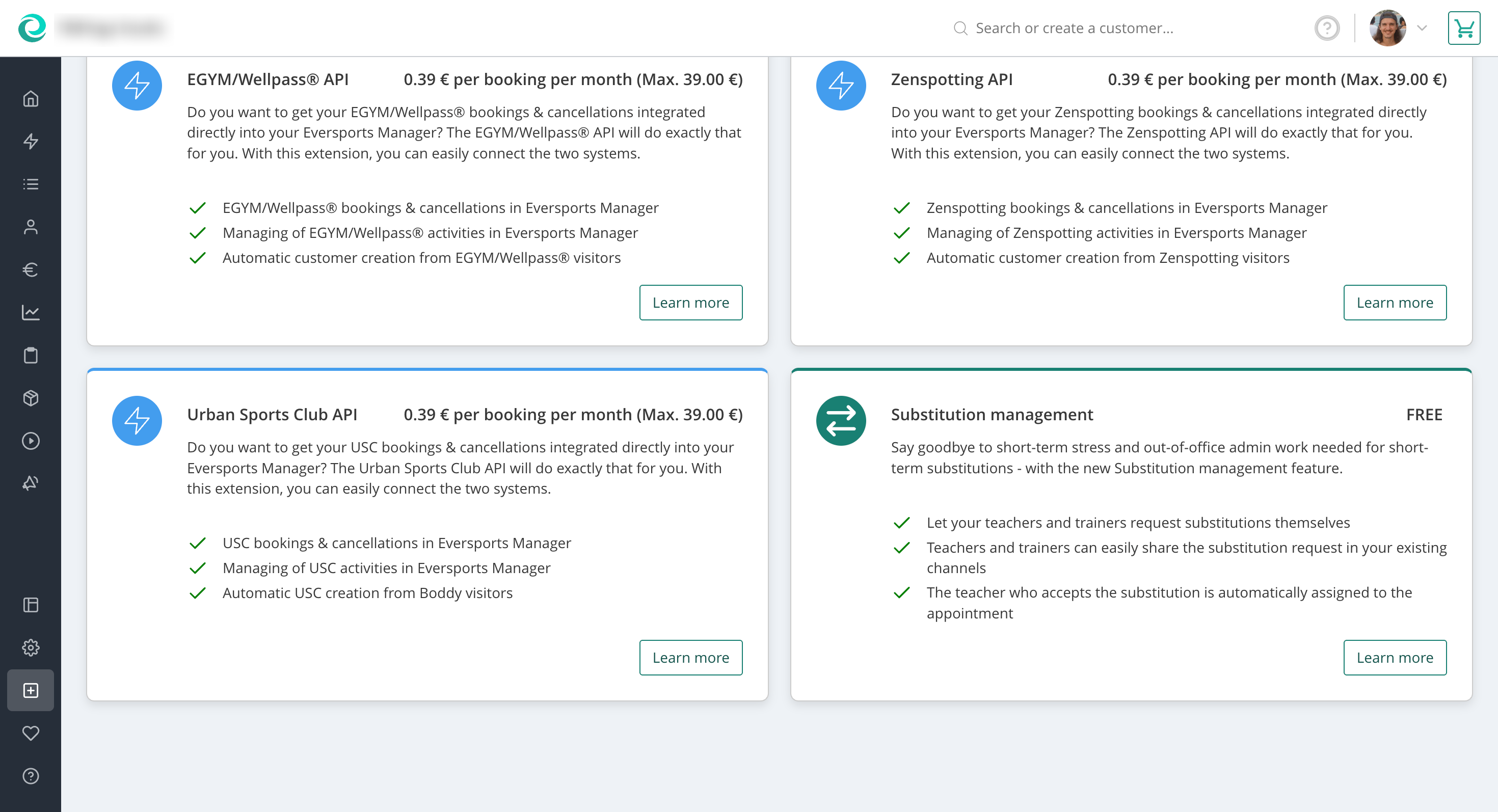Image resolution: width=1498 pixels, height=812 pixels.
Task: Click 'Managing of USC activities in Eversports Manager'
Action: pos(386,568)
